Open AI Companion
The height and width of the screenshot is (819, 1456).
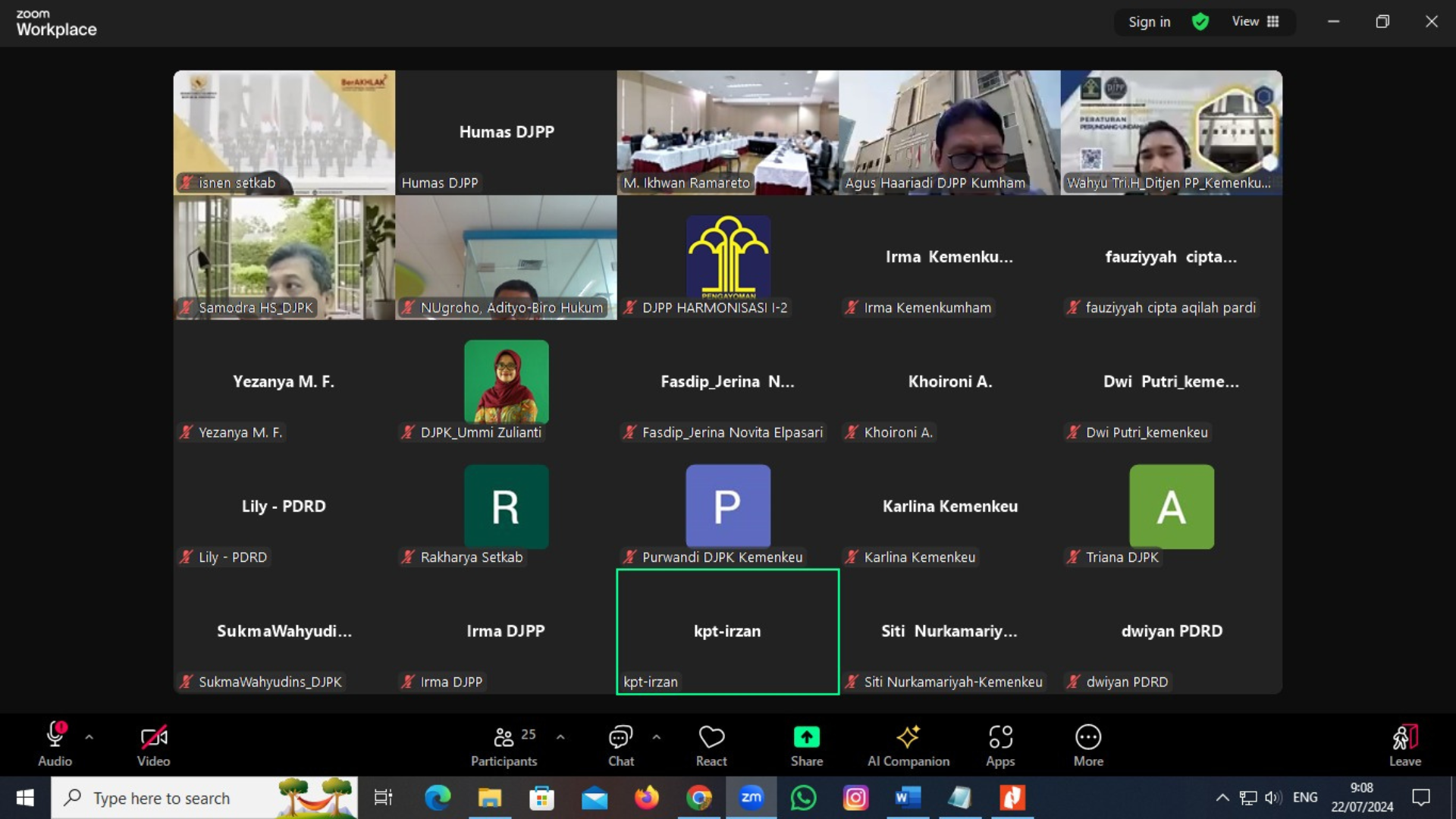coord(908,744)
